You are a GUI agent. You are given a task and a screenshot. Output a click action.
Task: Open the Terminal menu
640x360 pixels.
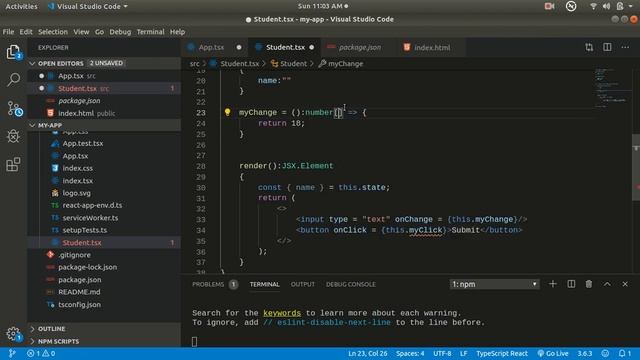point(150,32)
